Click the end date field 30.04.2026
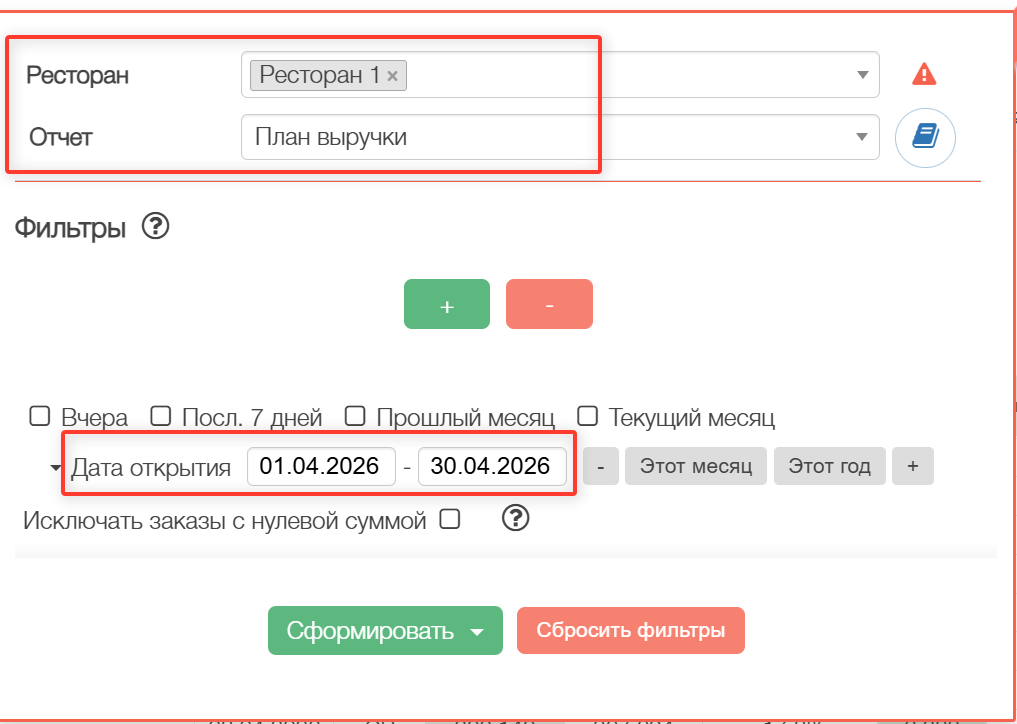 click(x=492, y=466)
